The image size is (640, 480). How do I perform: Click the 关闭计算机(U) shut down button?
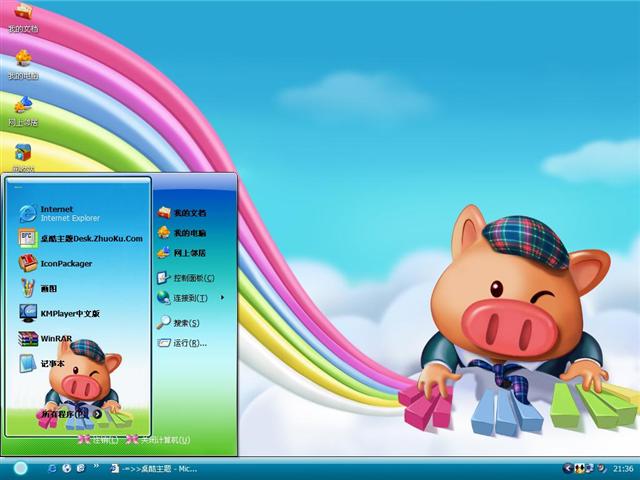[158, 440]
